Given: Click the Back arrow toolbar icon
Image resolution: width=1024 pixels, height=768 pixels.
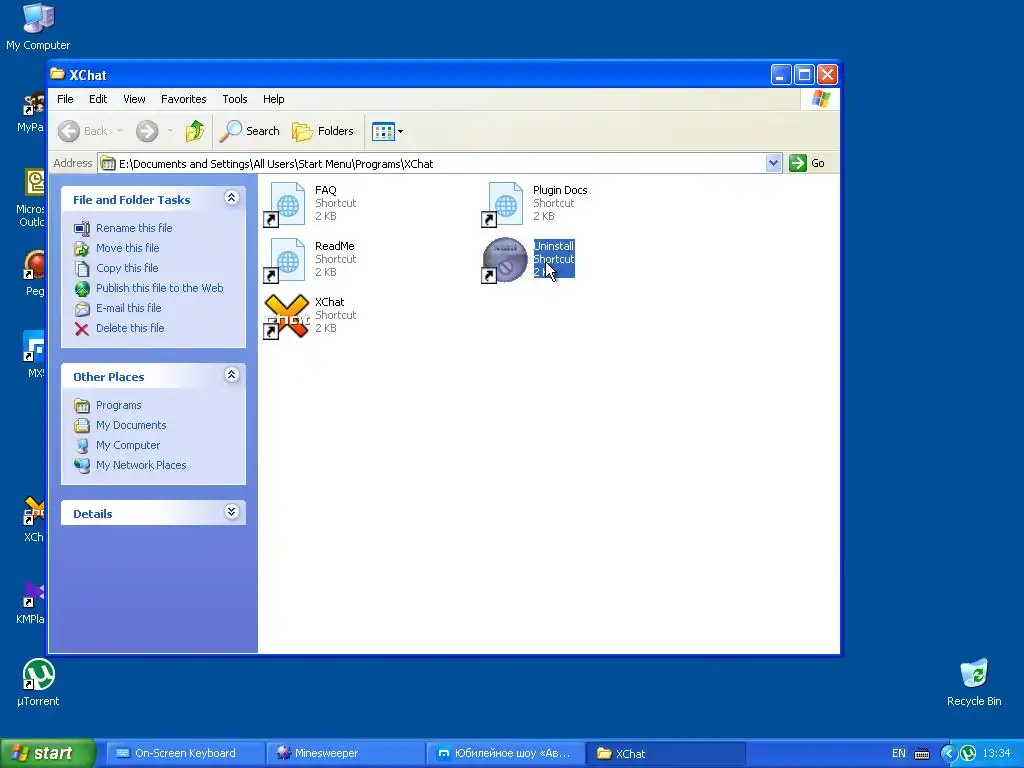Looking at the screenshot, I should pos(69,131).
